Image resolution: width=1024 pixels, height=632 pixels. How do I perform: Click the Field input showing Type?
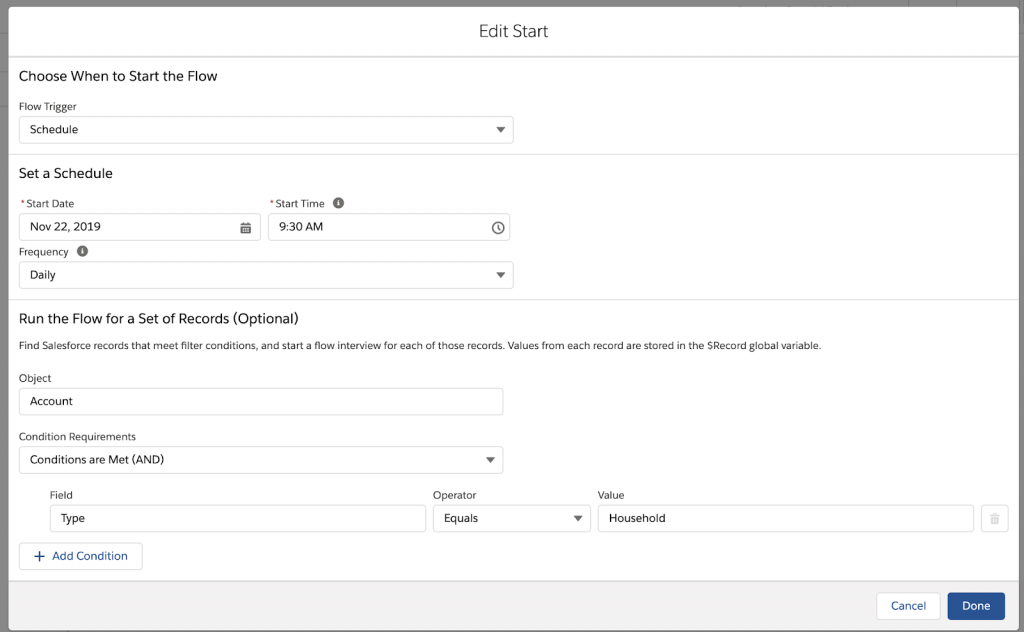[238, 518]
